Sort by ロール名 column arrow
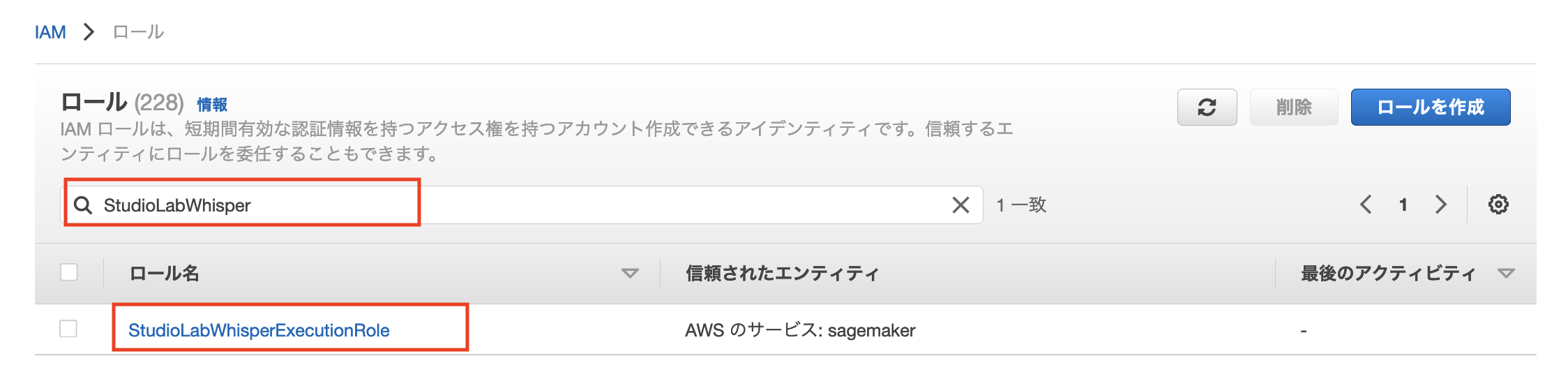The image size is (1568, 377). 630,274
